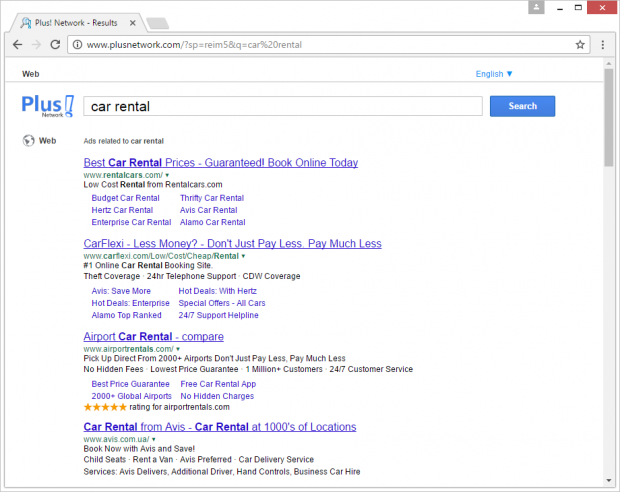The image size is (620, 492).
Task: Open Thrifty Car Rental sitelink
Action: pyautogui.click(x=212, y=198)
